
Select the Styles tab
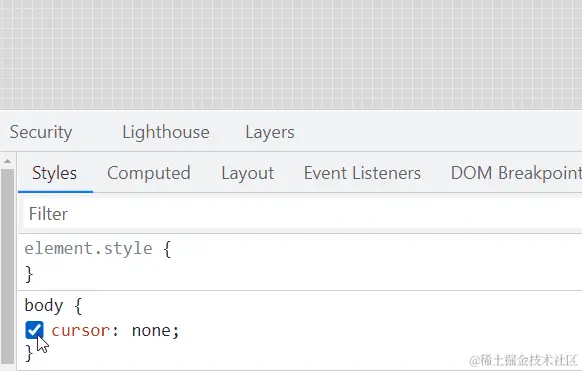point(55,173)
